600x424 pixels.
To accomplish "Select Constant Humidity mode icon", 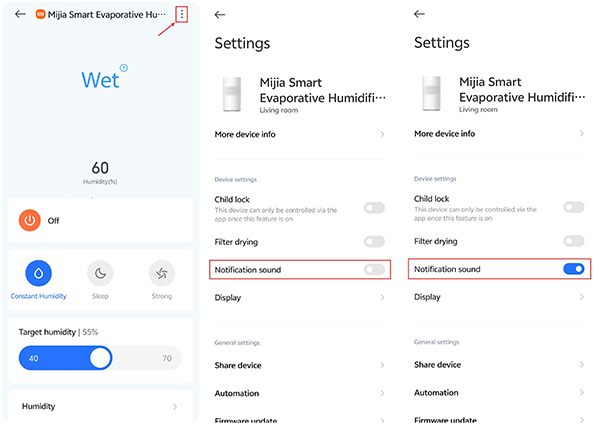I will point(38,273).
